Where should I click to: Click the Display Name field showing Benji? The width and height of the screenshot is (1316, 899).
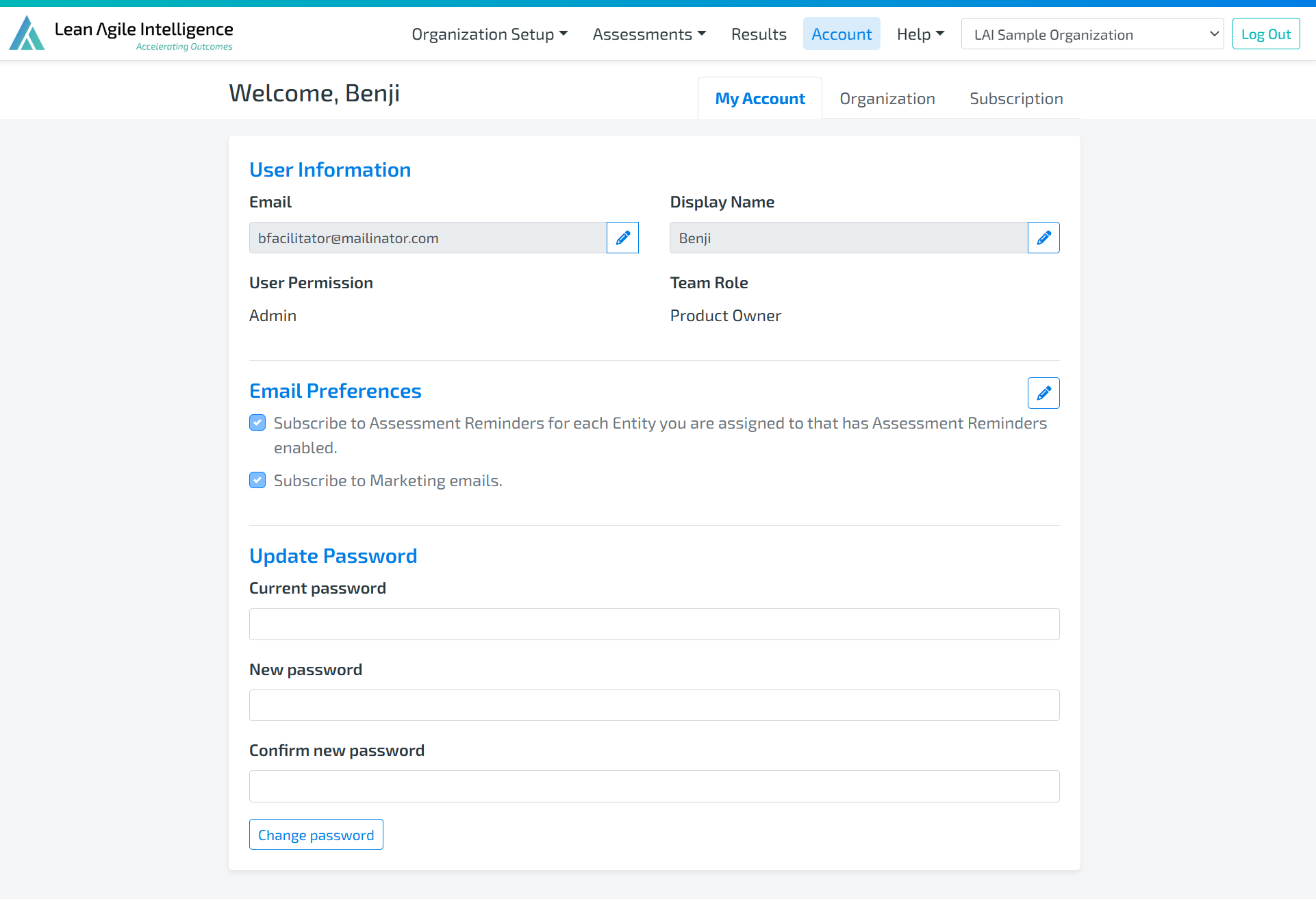[x=849, y=238]
